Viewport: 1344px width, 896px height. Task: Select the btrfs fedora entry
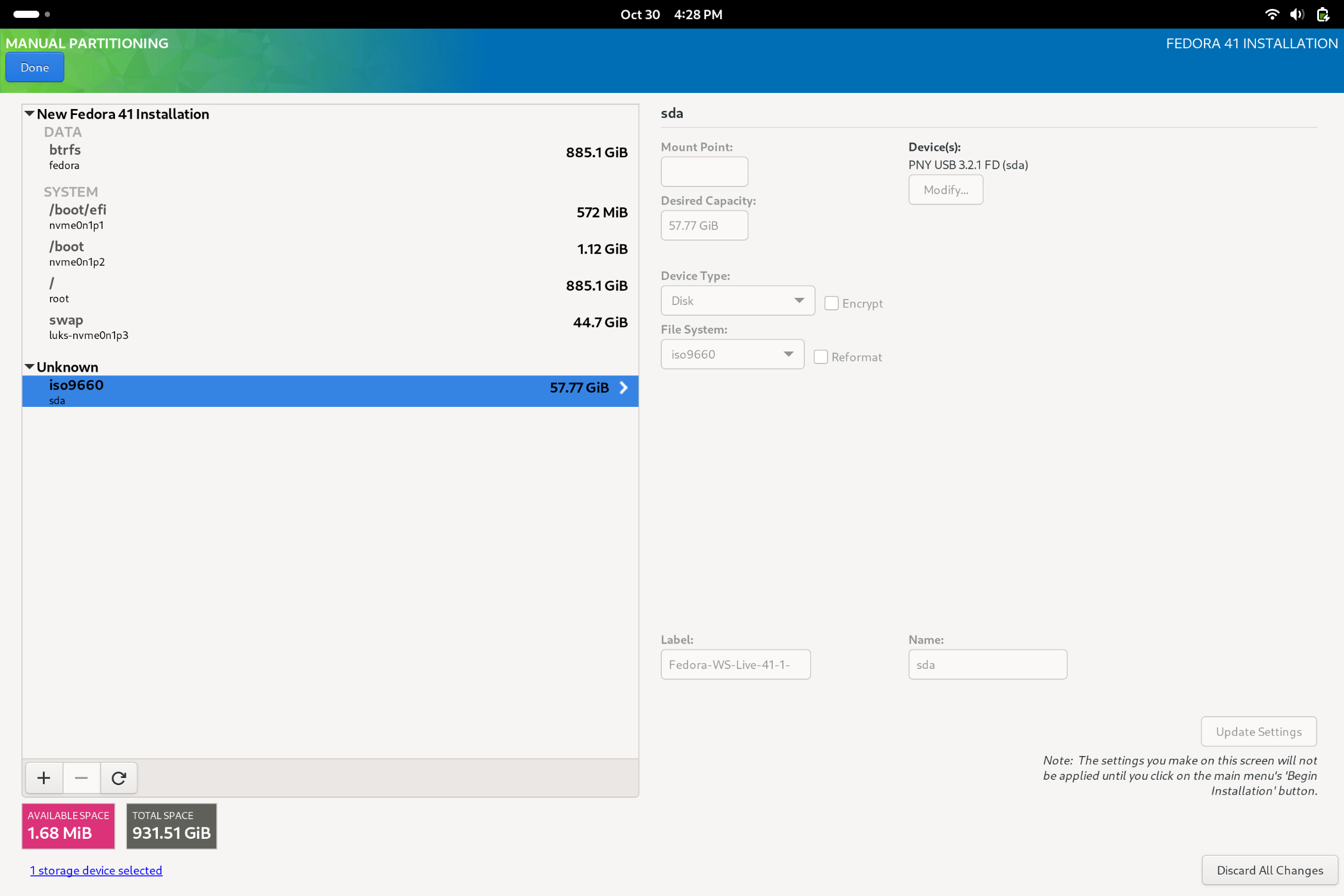(x=331, y=156)
